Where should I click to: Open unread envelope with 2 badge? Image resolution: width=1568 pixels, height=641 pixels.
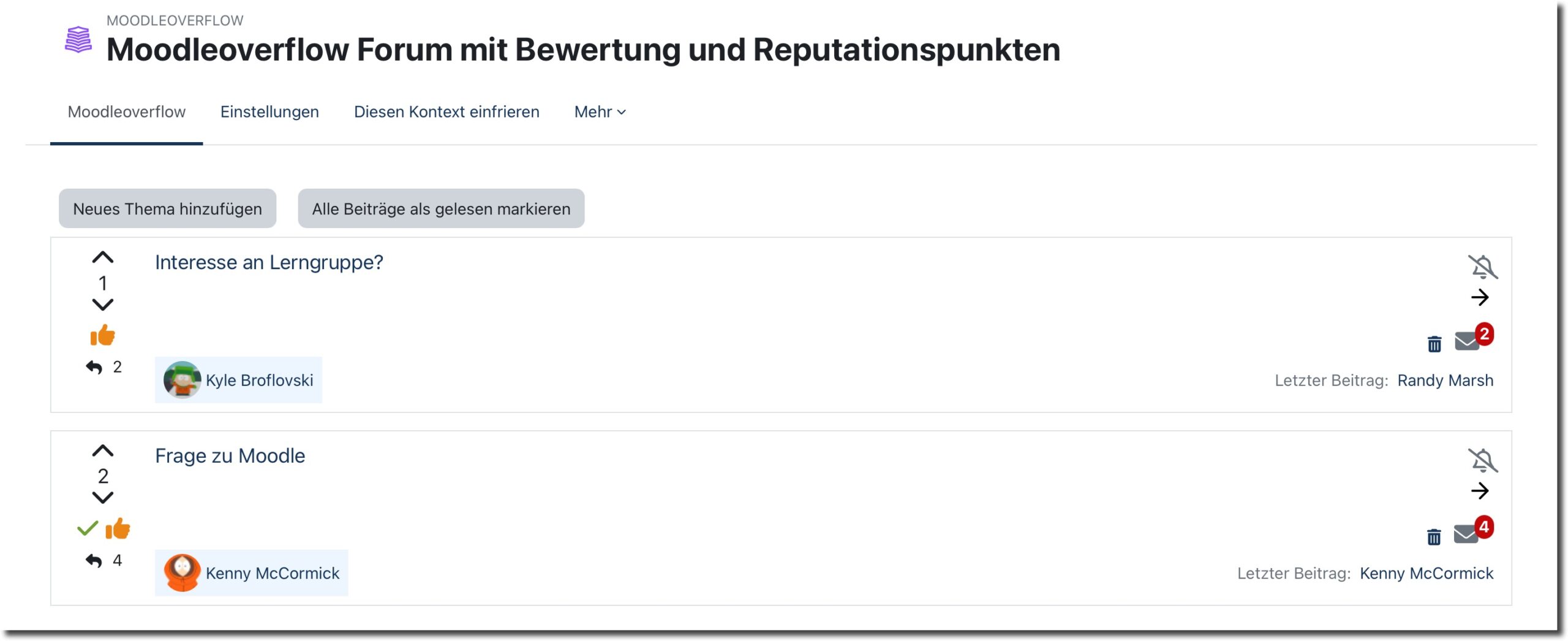[1473, 338]
